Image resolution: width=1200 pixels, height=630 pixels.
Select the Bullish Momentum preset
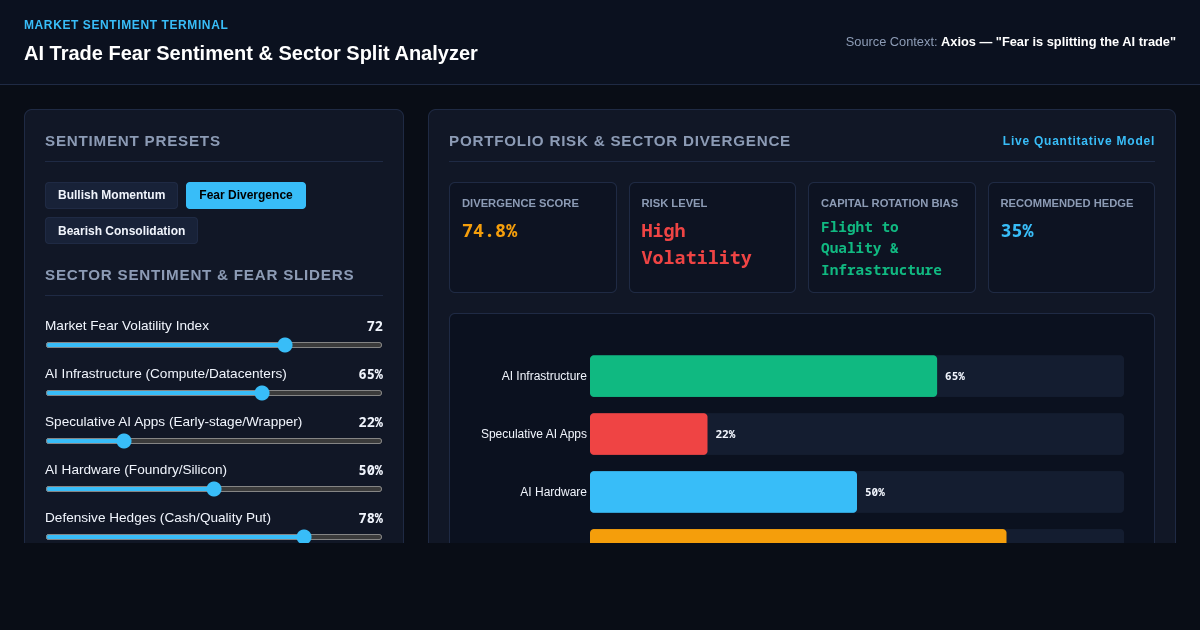point(111,195)
